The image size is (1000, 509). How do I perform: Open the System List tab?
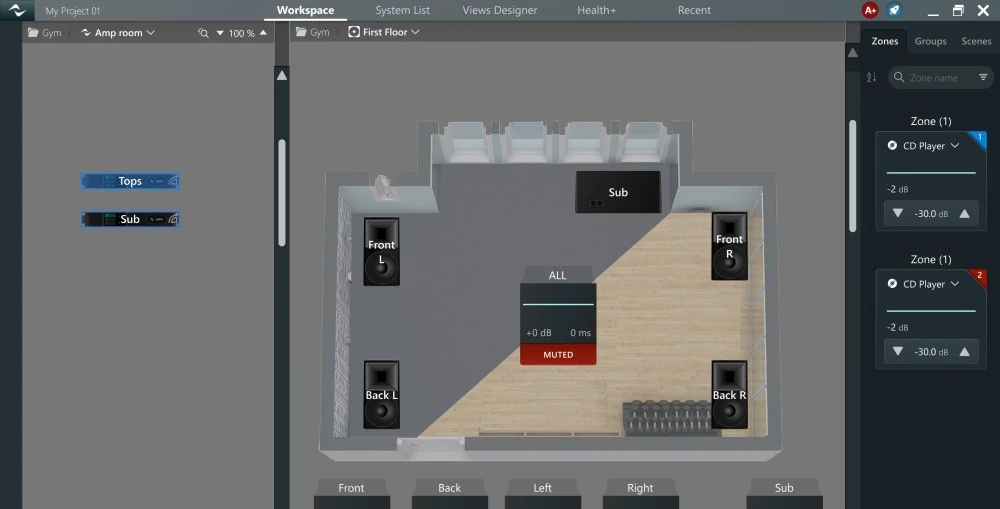tap(402, 10)
